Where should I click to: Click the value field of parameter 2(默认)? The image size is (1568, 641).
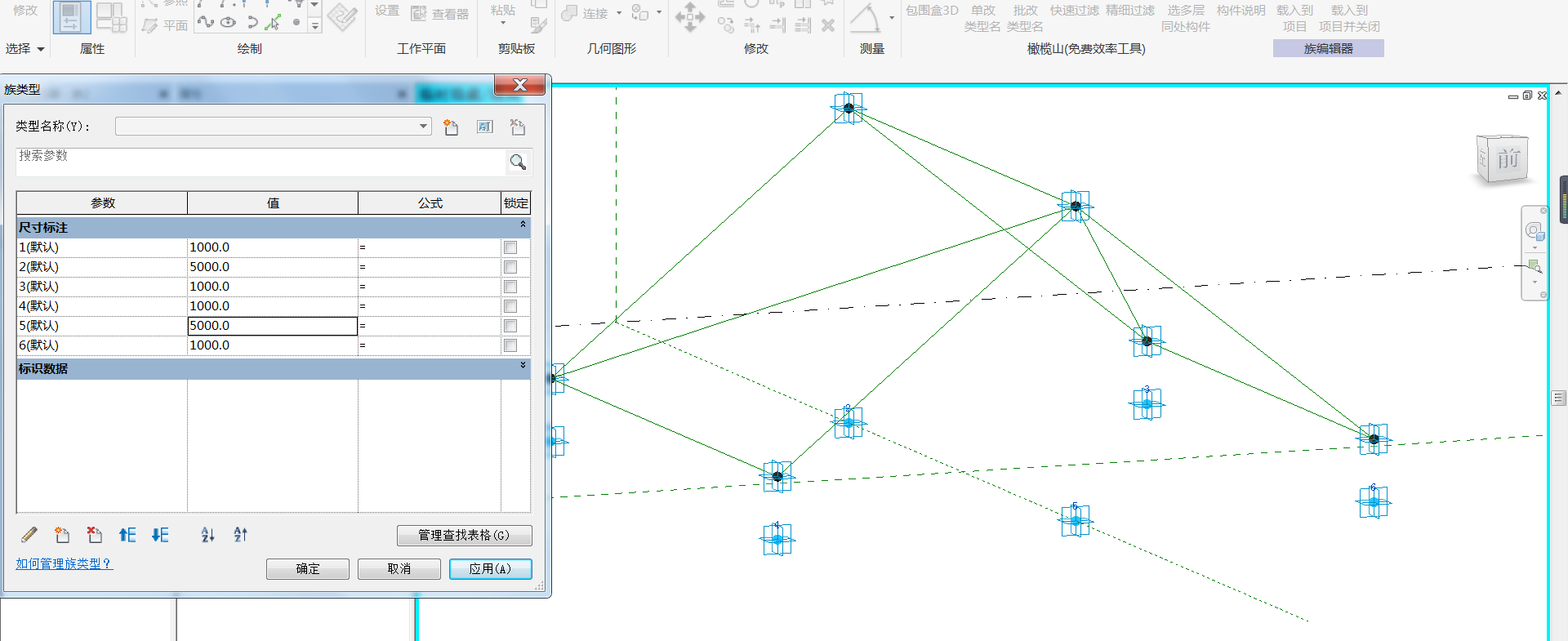(272, 267)
